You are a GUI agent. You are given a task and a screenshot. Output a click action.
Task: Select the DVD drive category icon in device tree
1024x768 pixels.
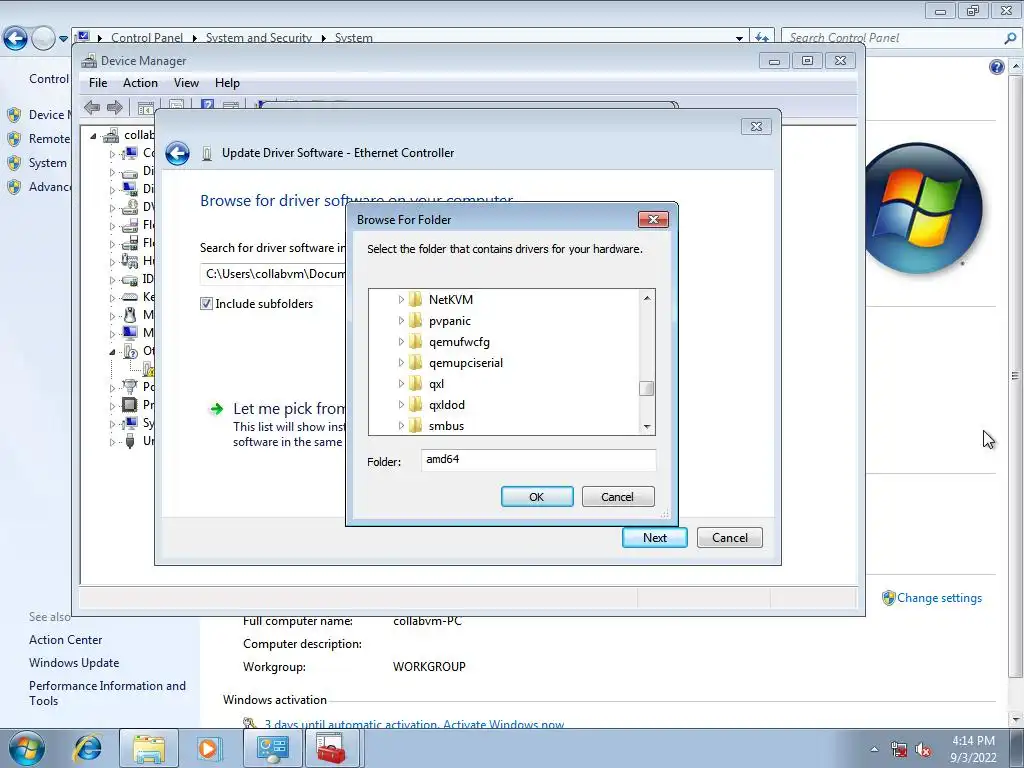(130, 207)
